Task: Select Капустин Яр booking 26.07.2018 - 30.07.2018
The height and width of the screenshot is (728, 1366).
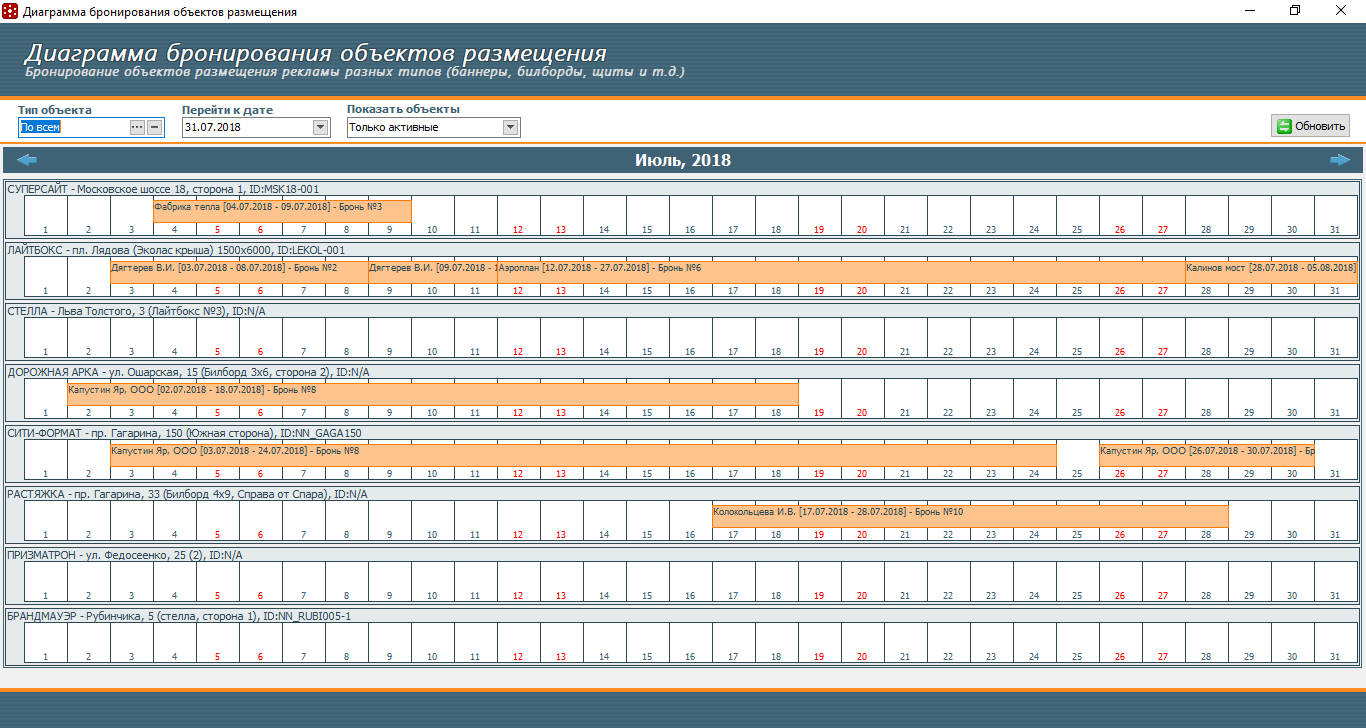Action: pyautogui.click(x=1206, y=455)
